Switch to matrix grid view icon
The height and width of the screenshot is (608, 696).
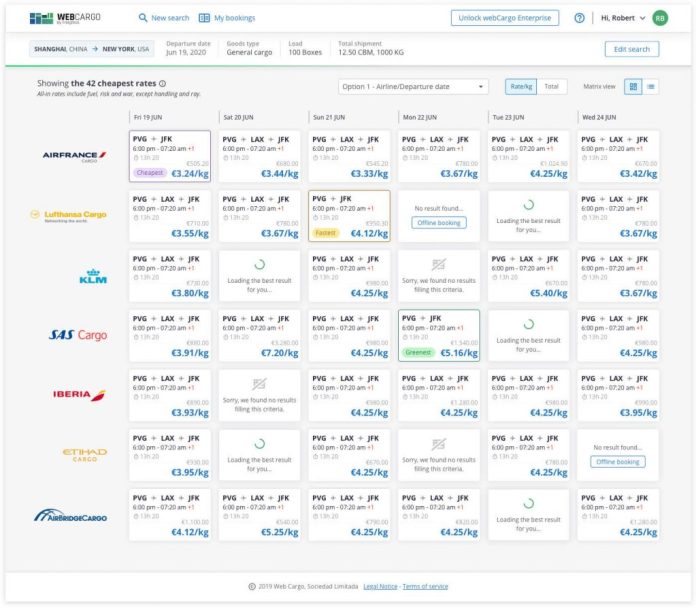point(633,87)
